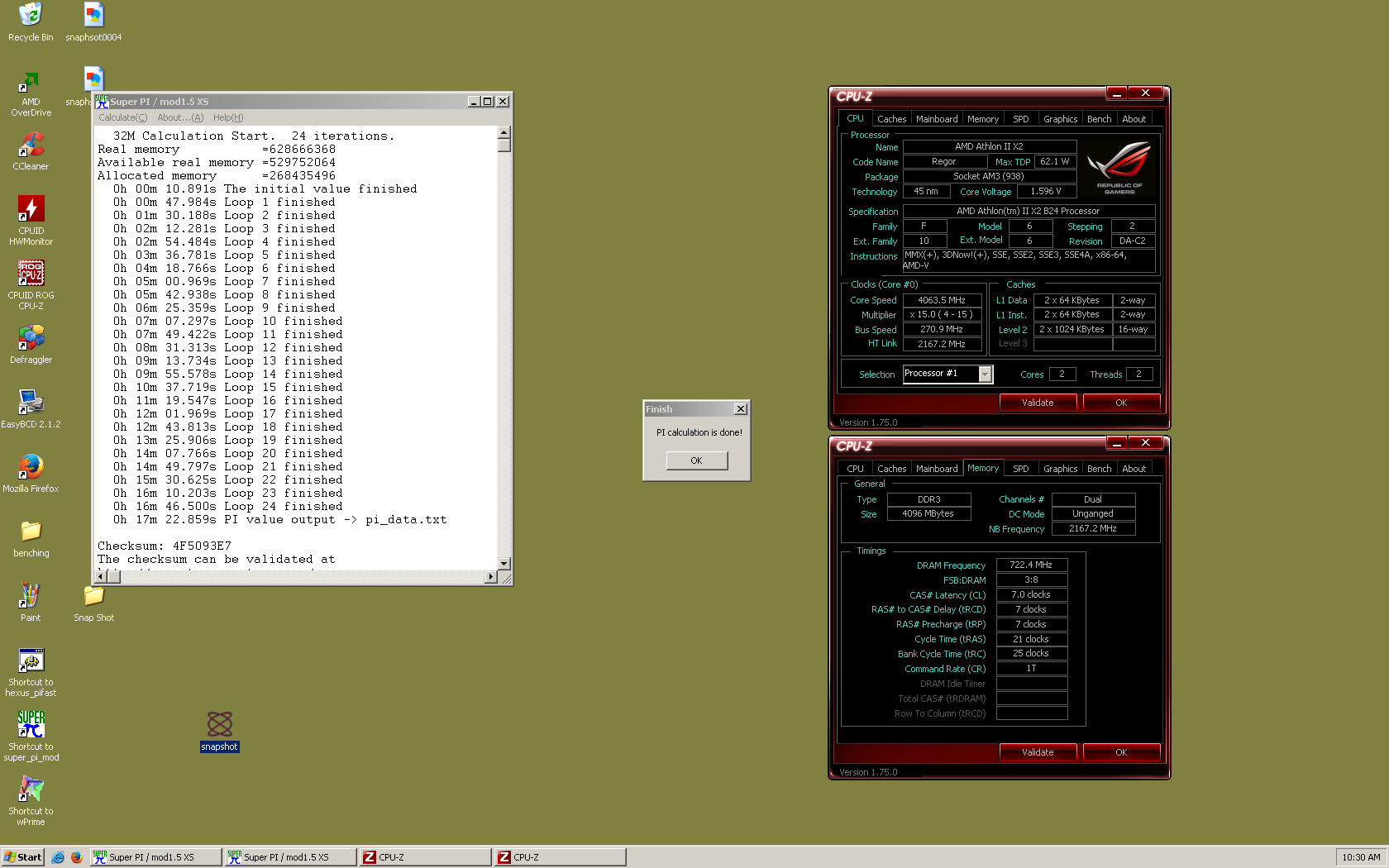1389x868 pixels.
Task: Launch Mozilla Firefox desktop icon
Action: [31, 474]
